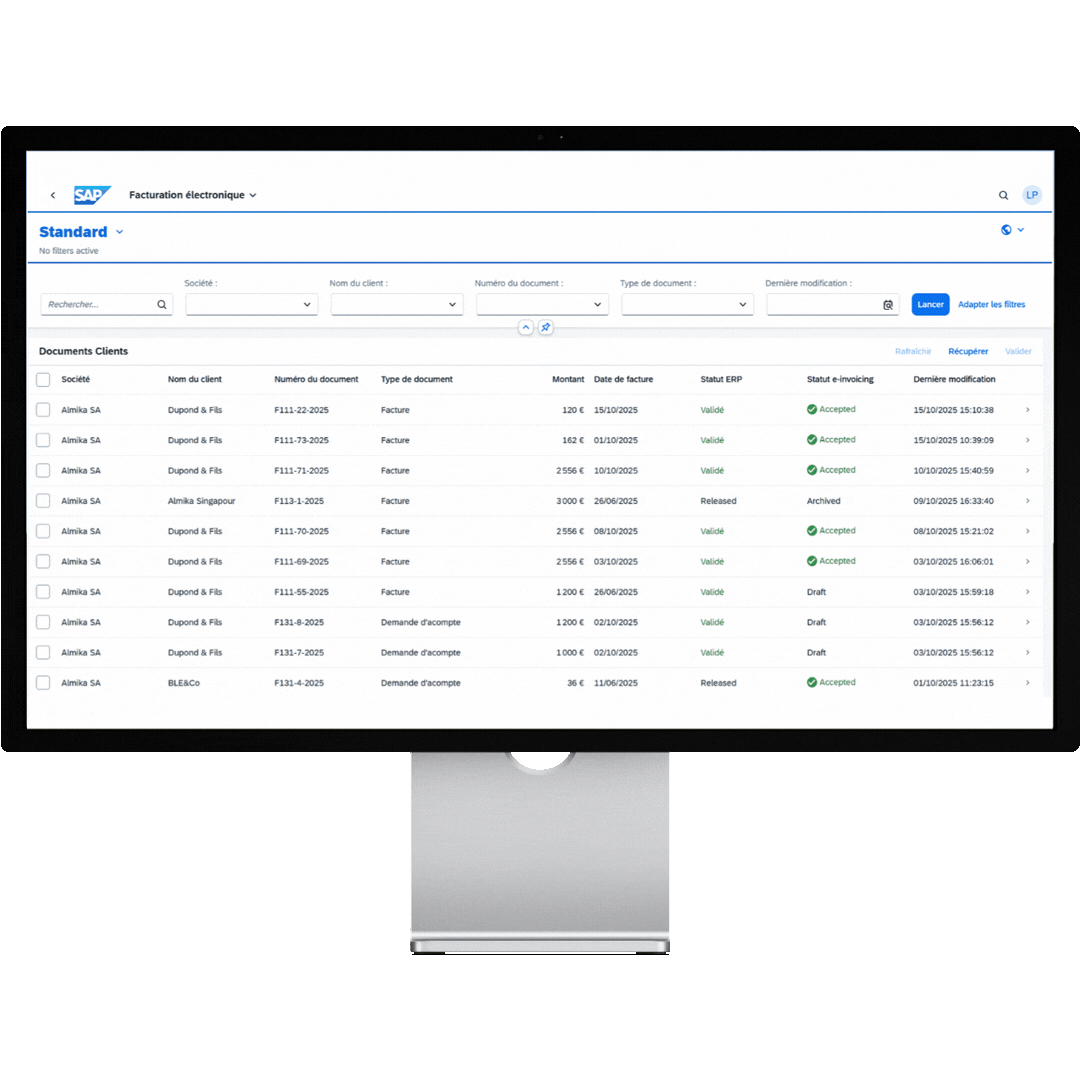
Task: Open the Facturation électronique menu
Action: tap(193, 195)
